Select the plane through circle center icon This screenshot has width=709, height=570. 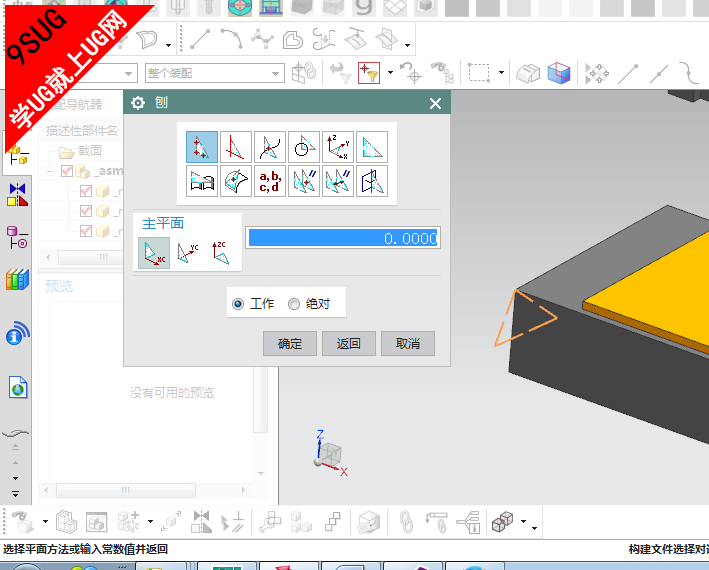coord(304,147)
